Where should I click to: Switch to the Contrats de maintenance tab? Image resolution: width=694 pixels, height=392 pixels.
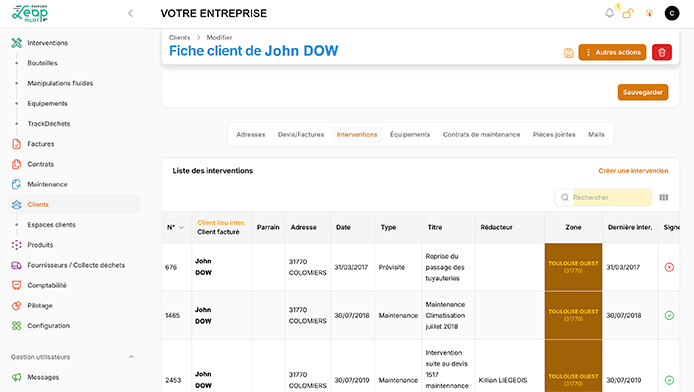click(481, 135)
